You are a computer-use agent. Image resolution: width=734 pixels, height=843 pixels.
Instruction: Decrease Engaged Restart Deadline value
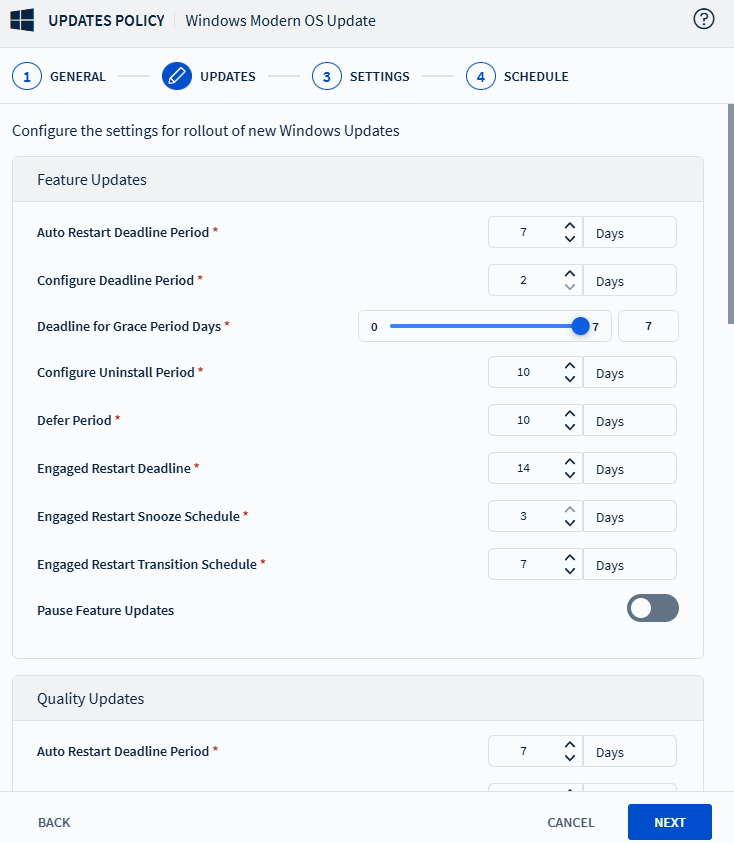coord(570,475)
